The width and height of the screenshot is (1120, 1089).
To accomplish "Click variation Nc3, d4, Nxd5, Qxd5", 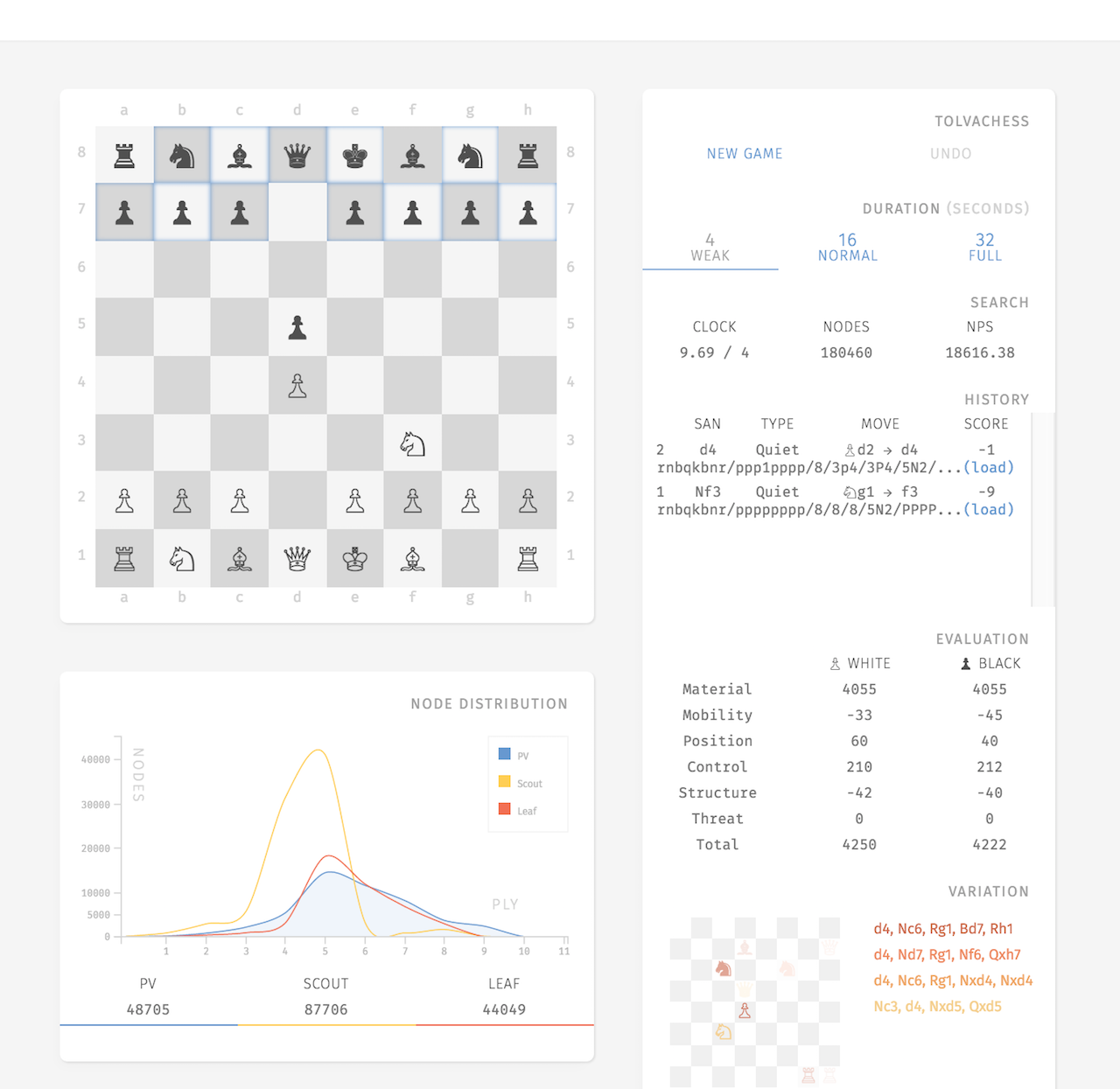I will click(937, 1007).
